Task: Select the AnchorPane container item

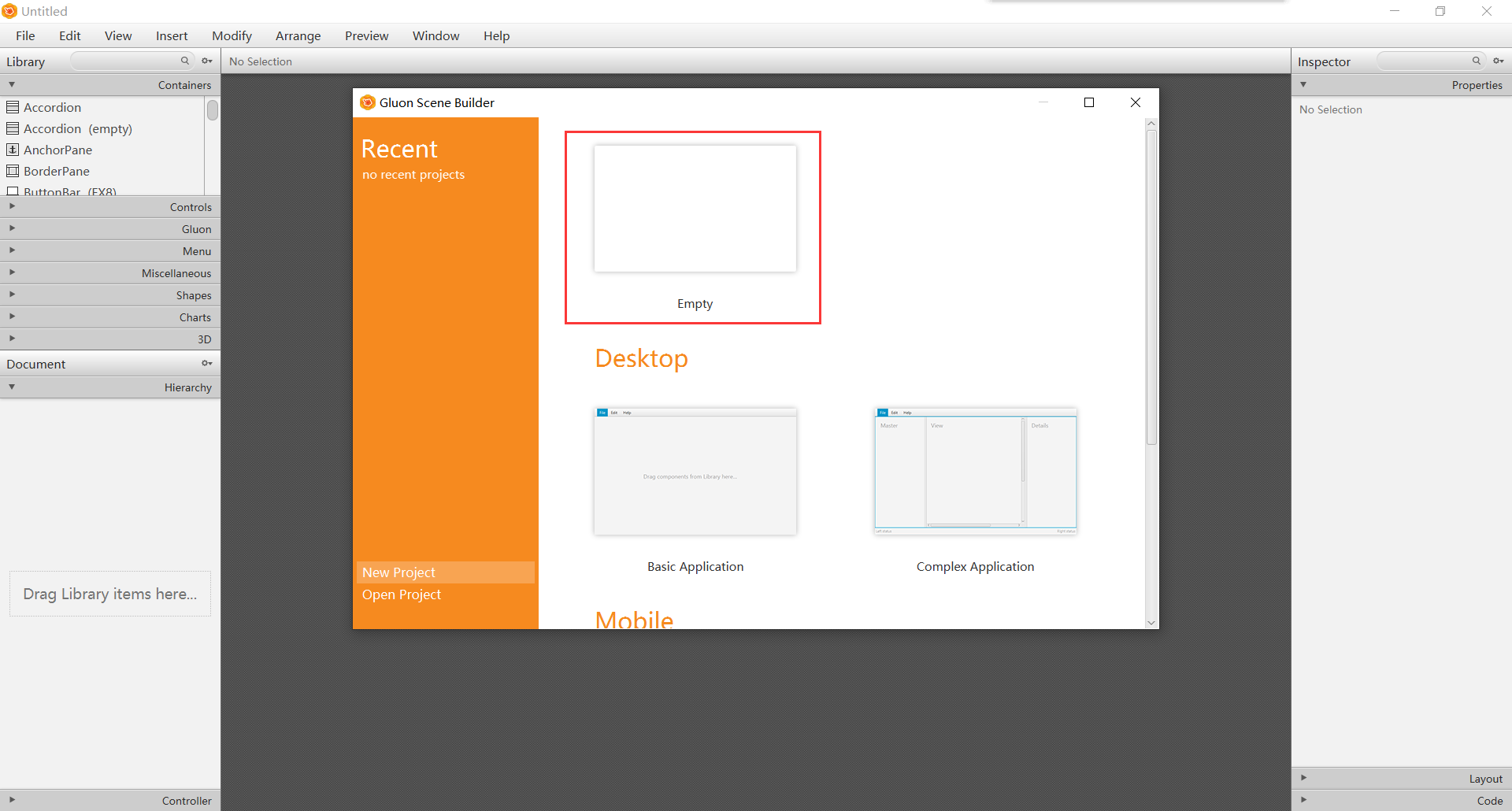Action: [x=102, y=150]
